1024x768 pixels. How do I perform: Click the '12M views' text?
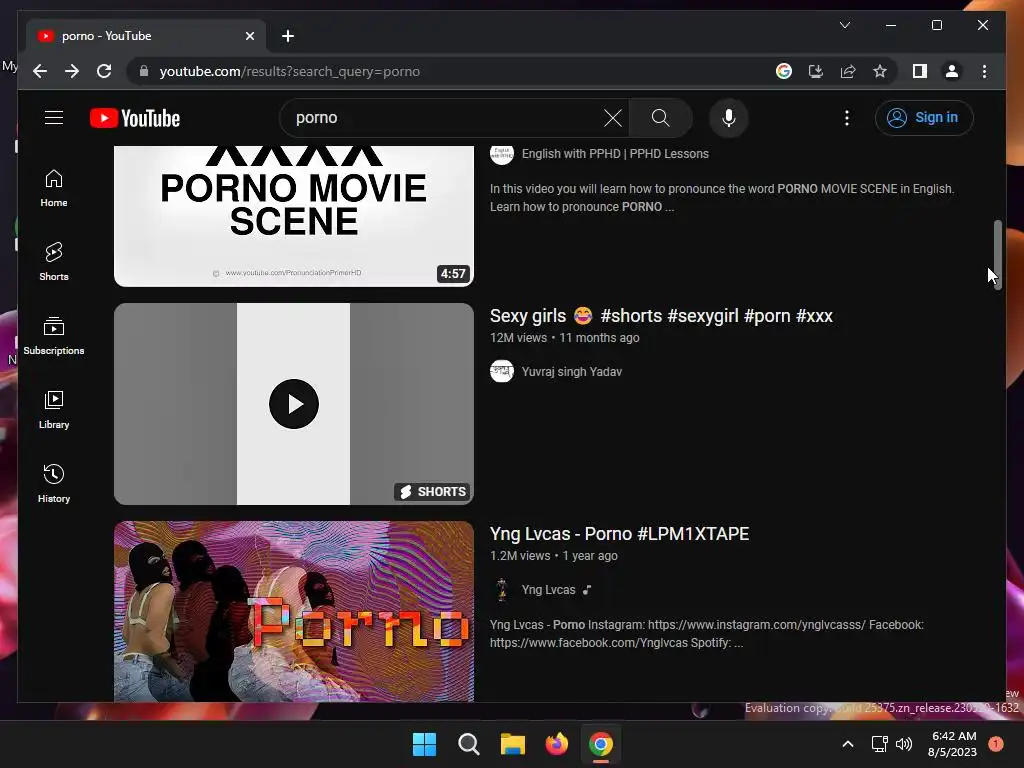tap(518, 338)
